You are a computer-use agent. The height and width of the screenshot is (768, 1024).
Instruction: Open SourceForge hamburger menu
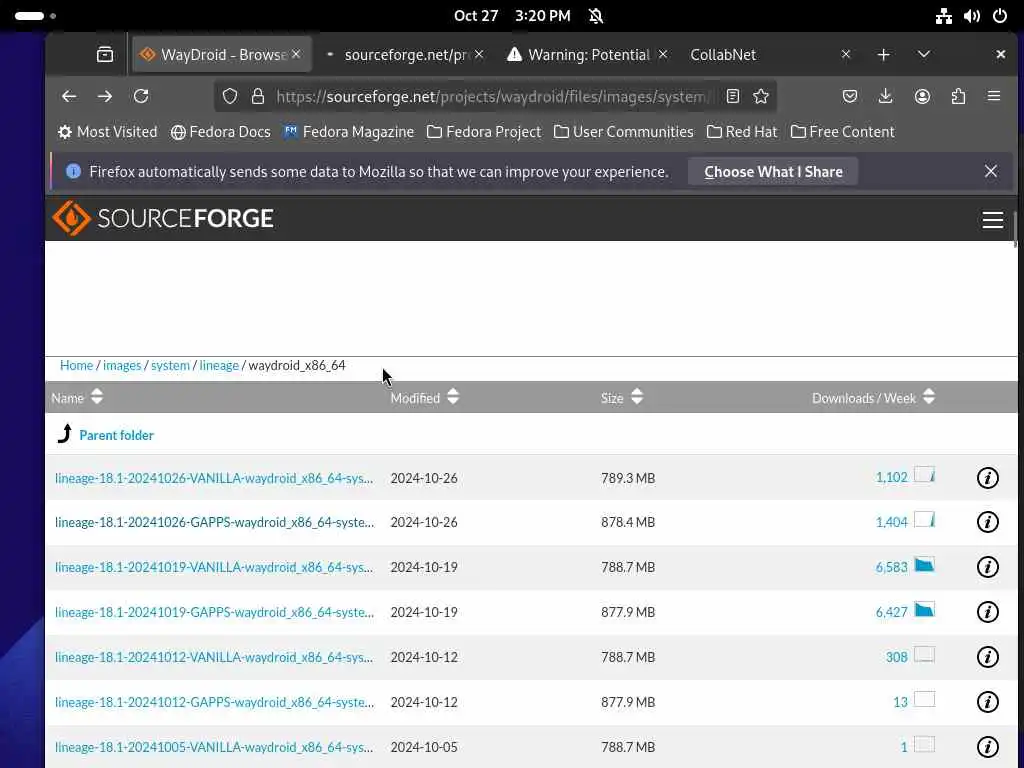(x=993, y=219)
